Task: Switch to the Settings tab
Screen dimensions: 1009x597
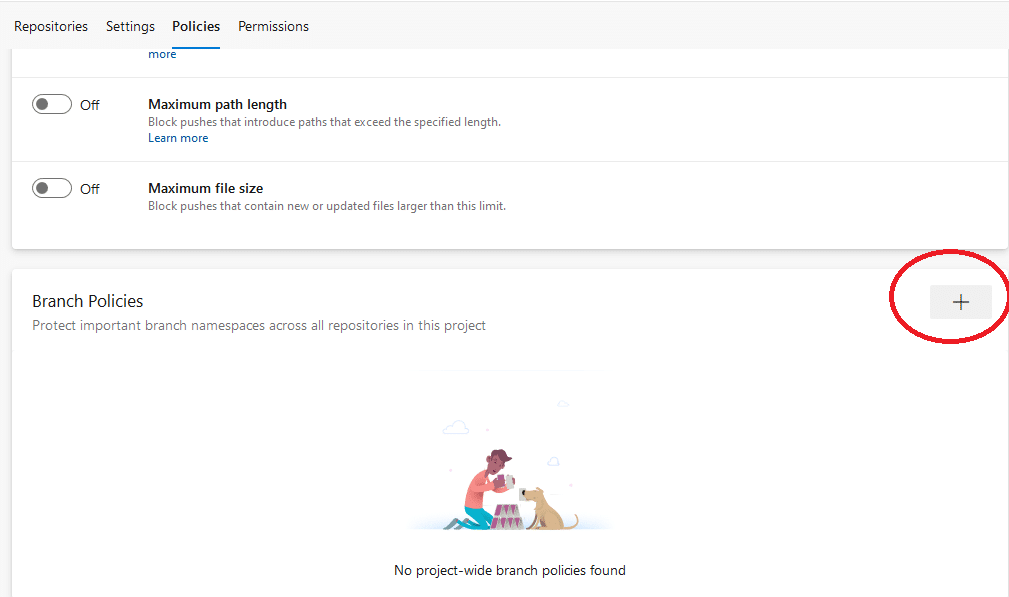Action: pyautogui.click(x=130, y=26)
